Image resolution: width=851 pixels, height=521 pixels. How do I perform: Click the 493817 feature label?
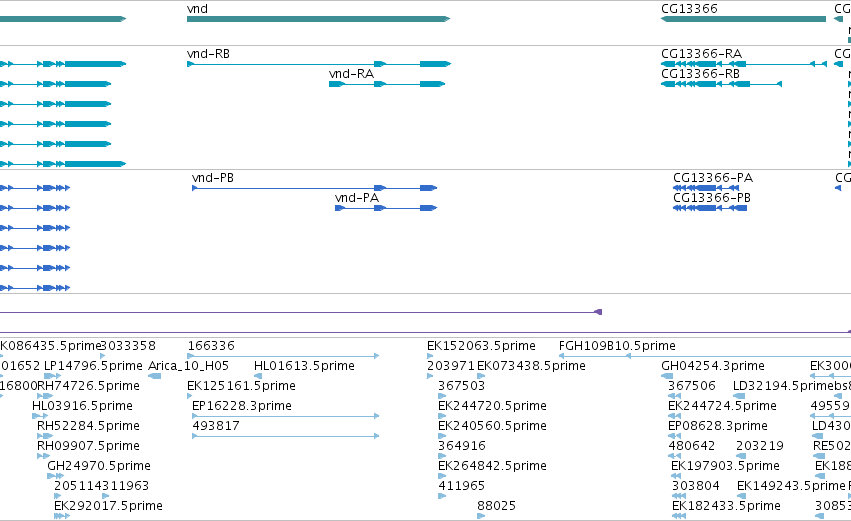coord(215,426)
